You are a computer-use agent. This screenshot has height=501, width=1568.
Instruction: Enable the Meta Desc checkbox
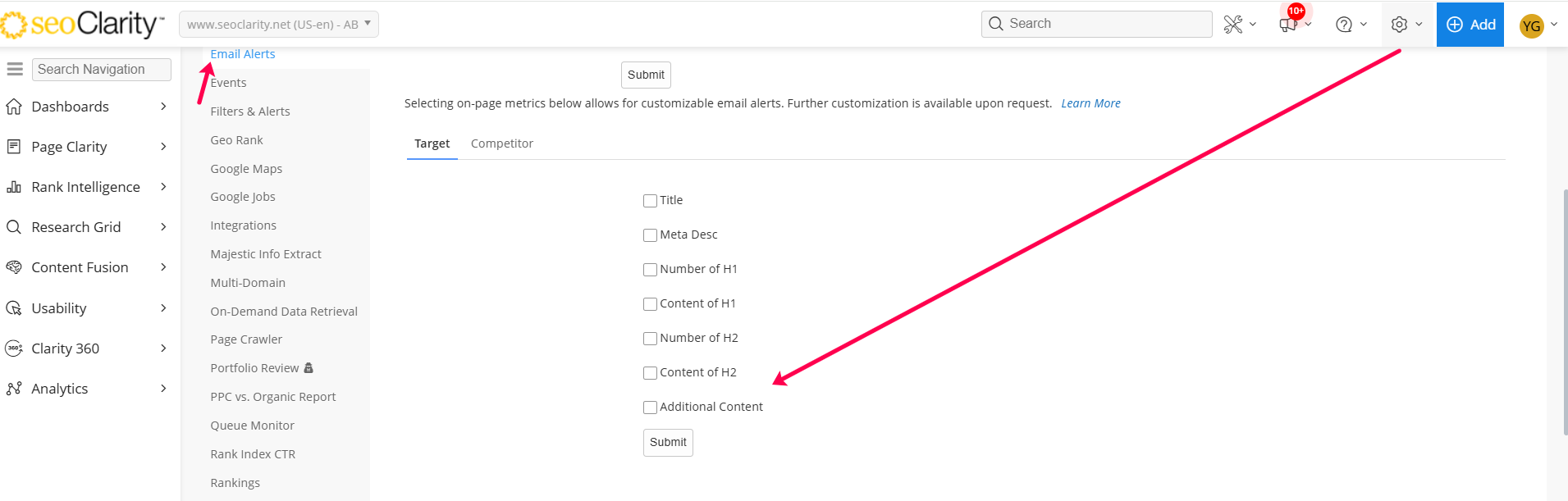(x=650, y=235)
